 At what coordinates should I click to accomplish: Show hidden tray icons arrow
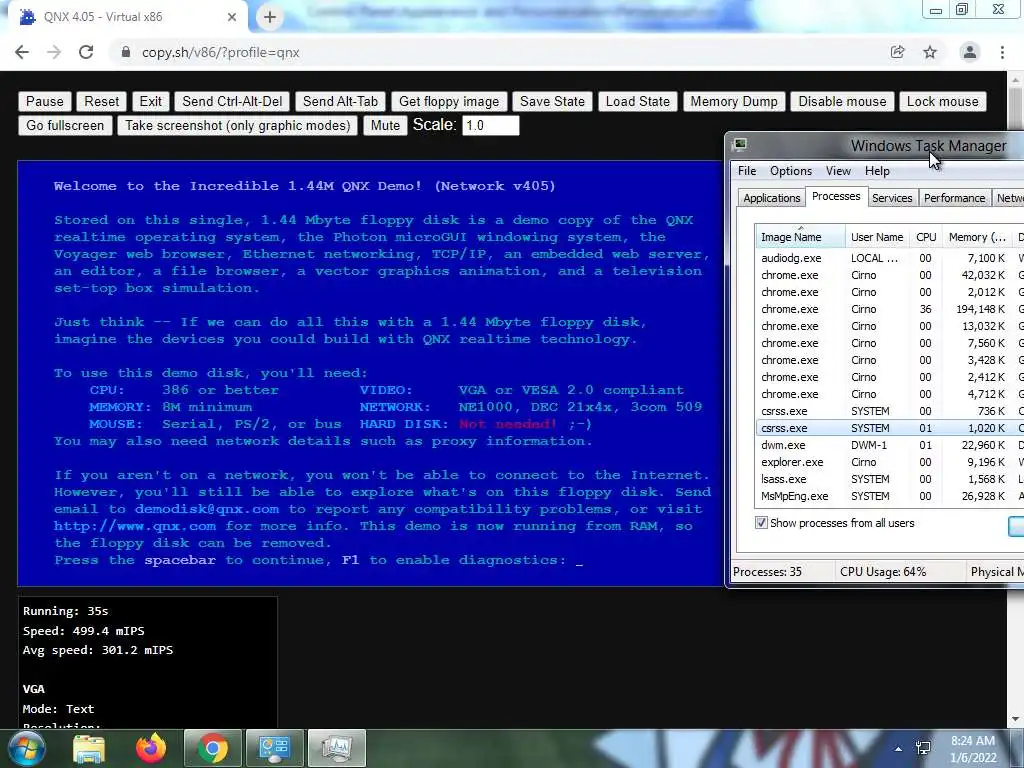899,749
